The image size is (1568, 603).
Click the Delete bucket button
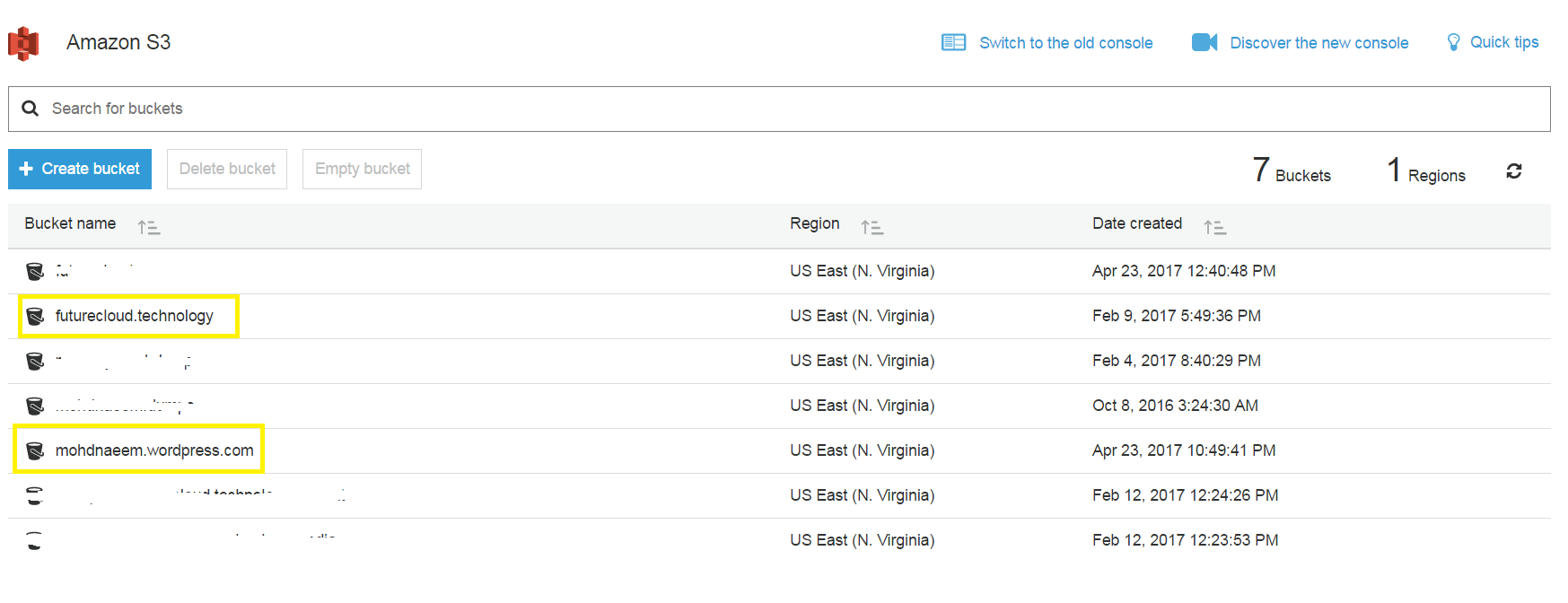pyautogui.click(x=227, y=169)
